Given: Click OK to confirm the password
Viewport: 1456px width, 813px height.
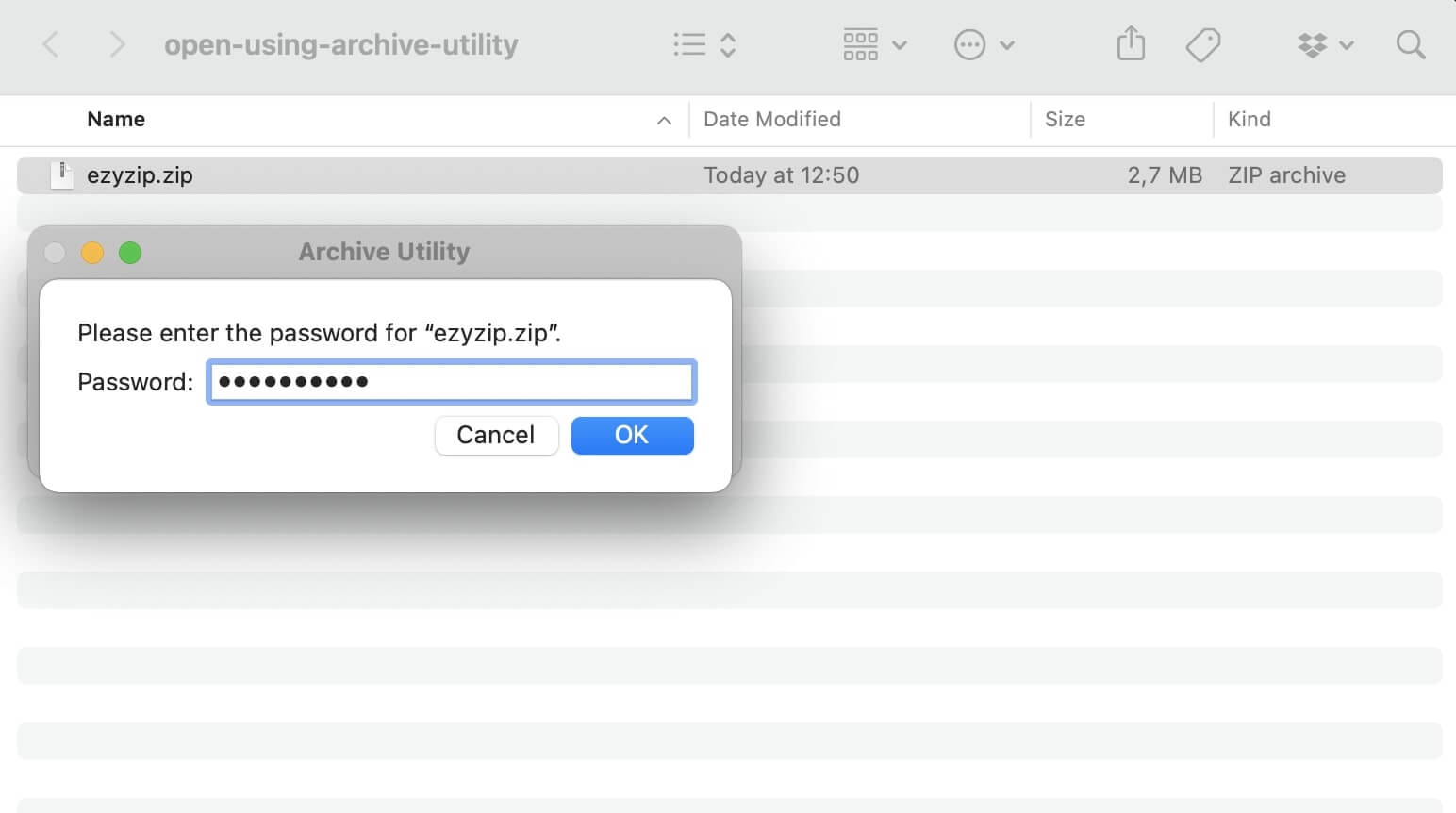Looking at the screenshot, I should coord(632,435).
